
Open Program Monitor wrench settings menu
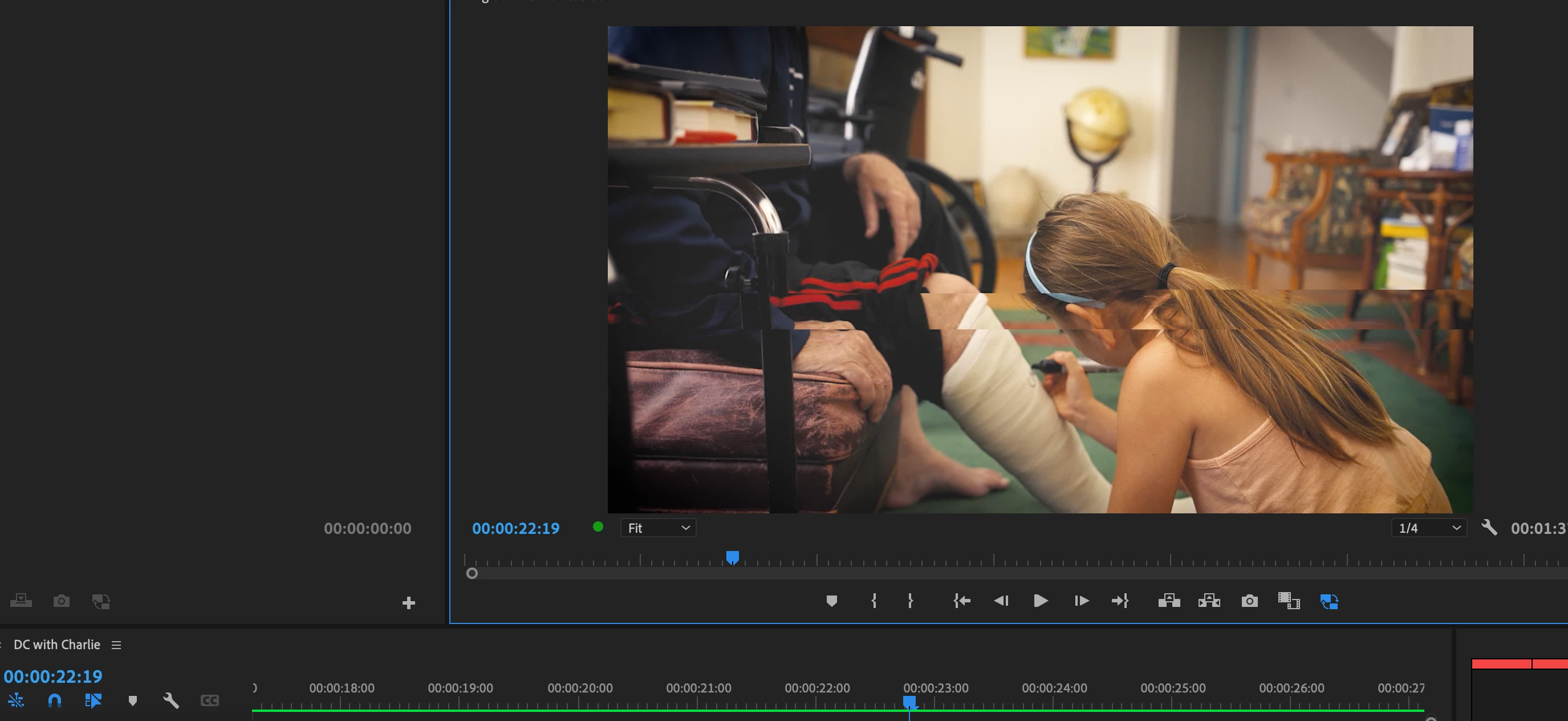tap(1489, 528)
